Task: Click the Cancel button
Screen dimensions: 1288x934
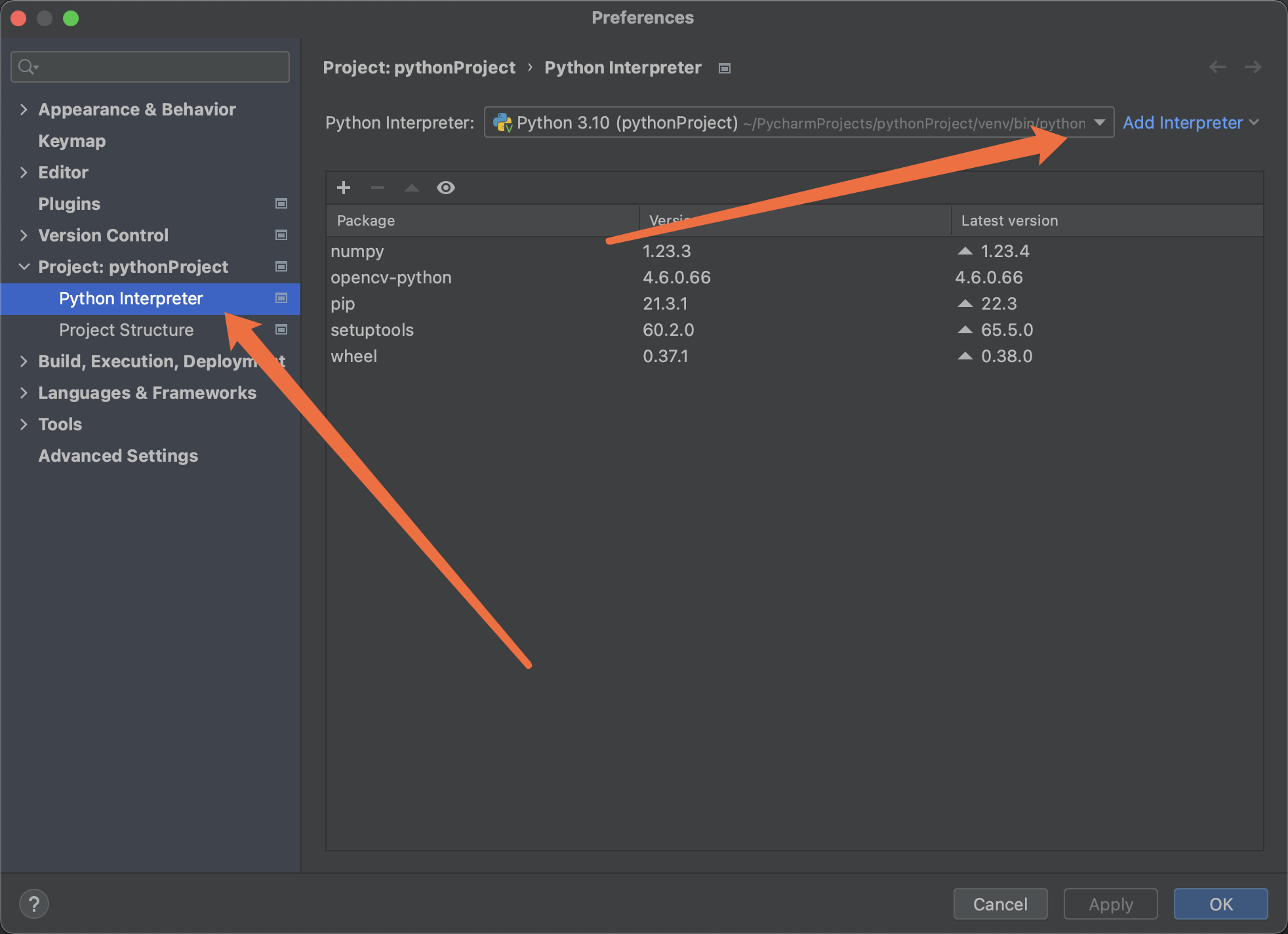Action: point(1000,904)
